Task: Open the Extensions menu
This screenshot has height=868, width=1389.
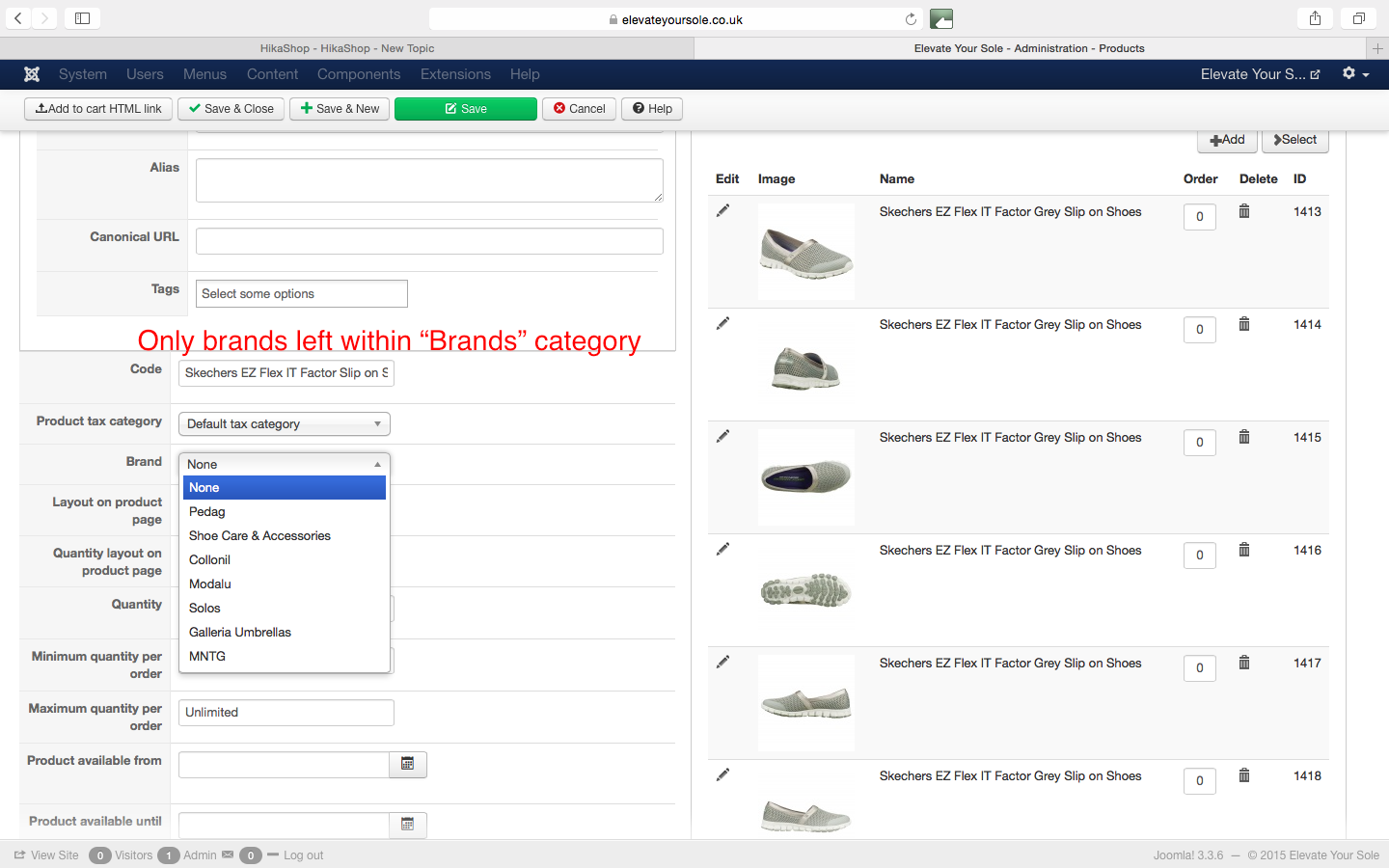Action: pos(455,74)
